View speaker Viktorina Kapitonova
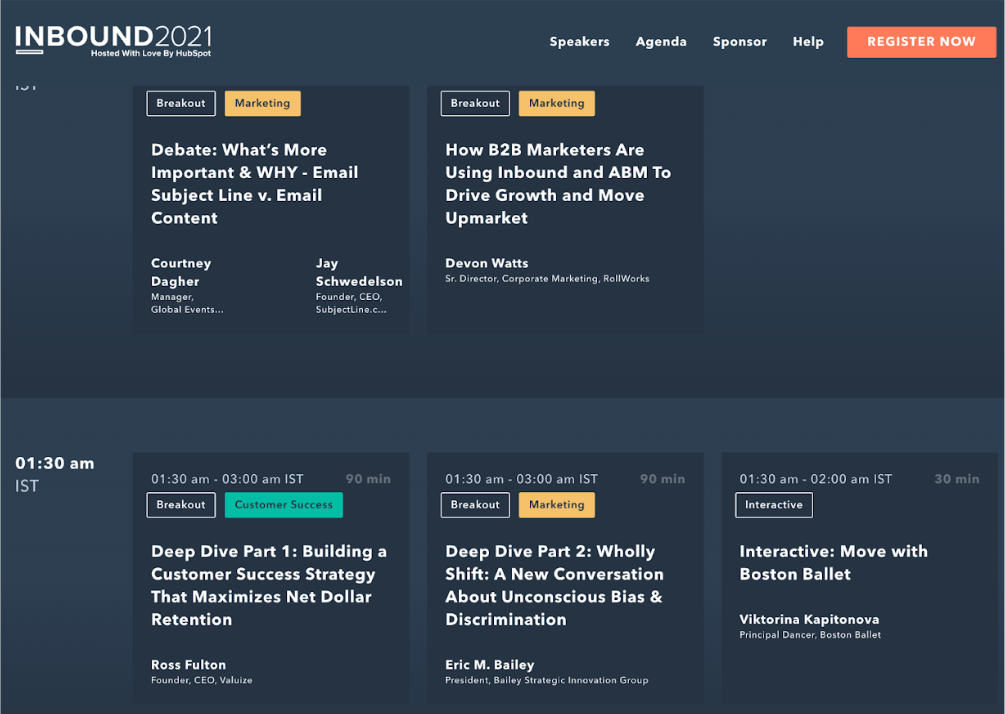The image size is (1005, 714). (809, 619)
